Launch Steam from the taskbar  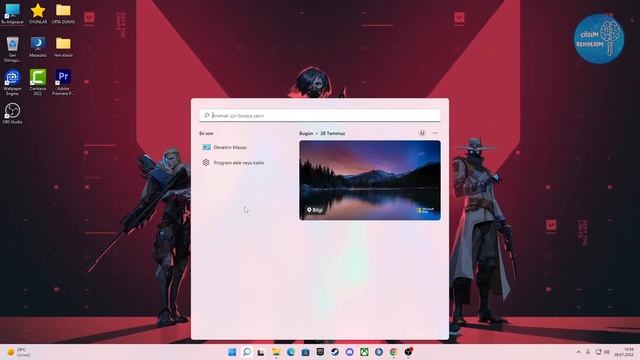(x=335, y=352)
